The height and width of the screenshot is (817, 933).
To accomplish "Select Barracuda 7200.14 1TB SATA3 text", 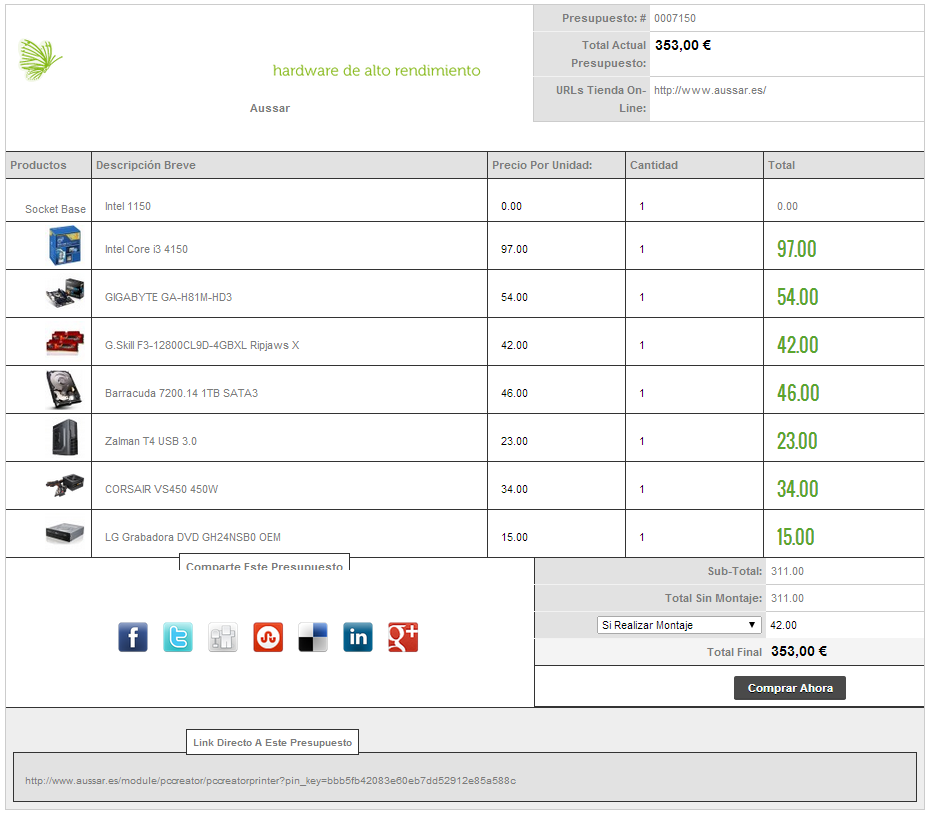I will tap(181, 393).
